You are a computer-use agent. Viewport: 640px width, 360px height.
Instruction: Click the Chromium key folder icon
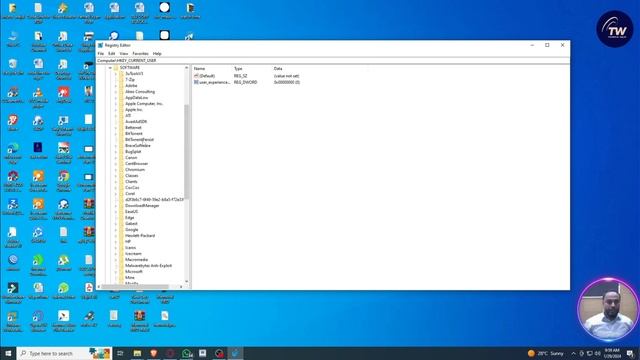[x=121, y=169]
